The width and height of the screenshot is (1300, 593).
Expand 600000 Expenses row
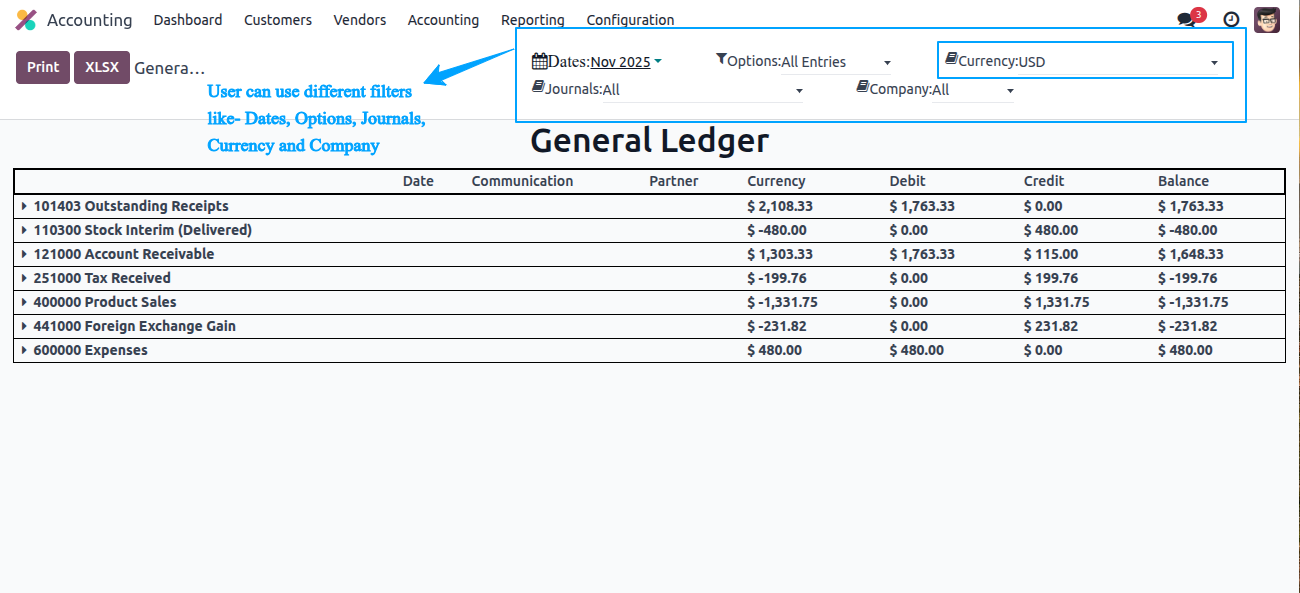(24, 350)
